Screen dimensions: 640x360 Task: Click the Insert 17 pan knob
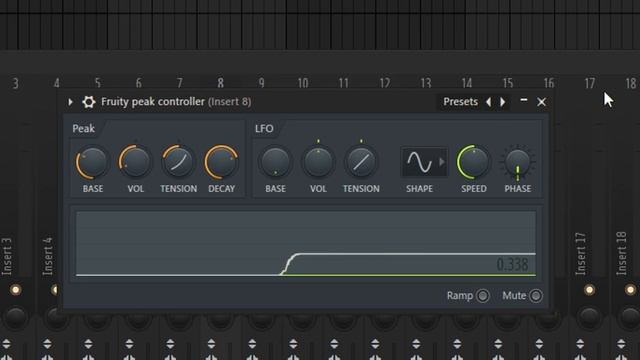click(x=589, y=318)
